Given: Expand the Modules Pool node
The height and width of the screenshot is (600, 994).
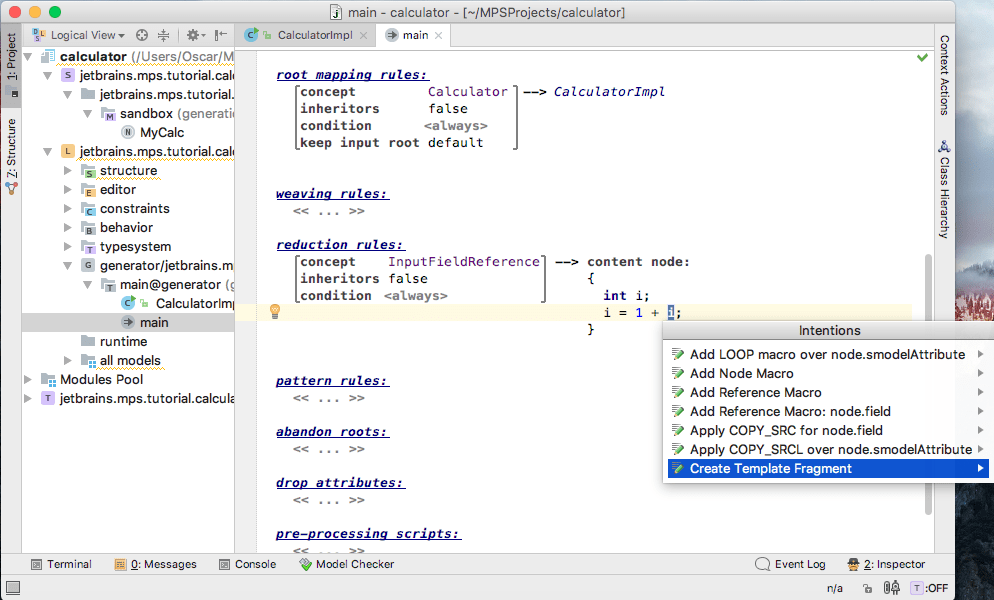Looking at the screenshot, I should [x=29, y=380].
